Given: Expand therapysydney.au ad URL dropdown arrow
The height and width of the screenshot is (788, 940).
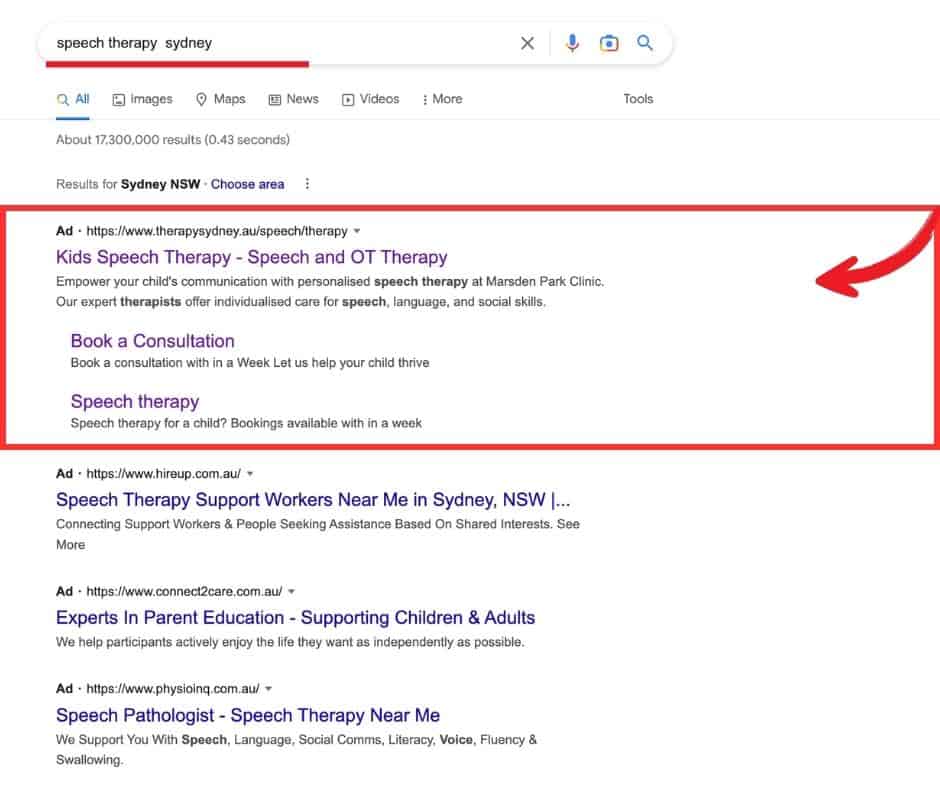Looking at the screenshot, I should tap(358, 231).
